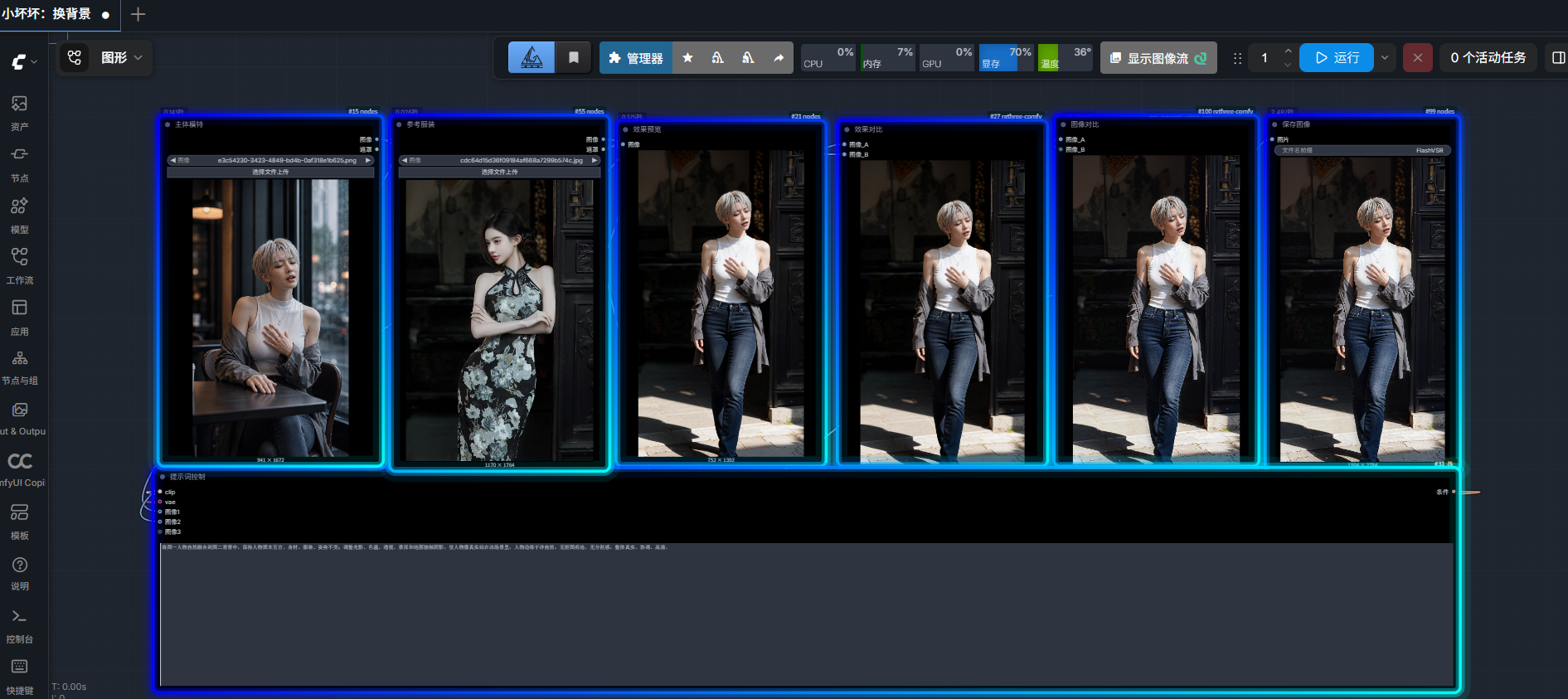Click the prompt text area in 提示词控制
The width and height of the screenshot is (1568, 699).
pos(806,614)
